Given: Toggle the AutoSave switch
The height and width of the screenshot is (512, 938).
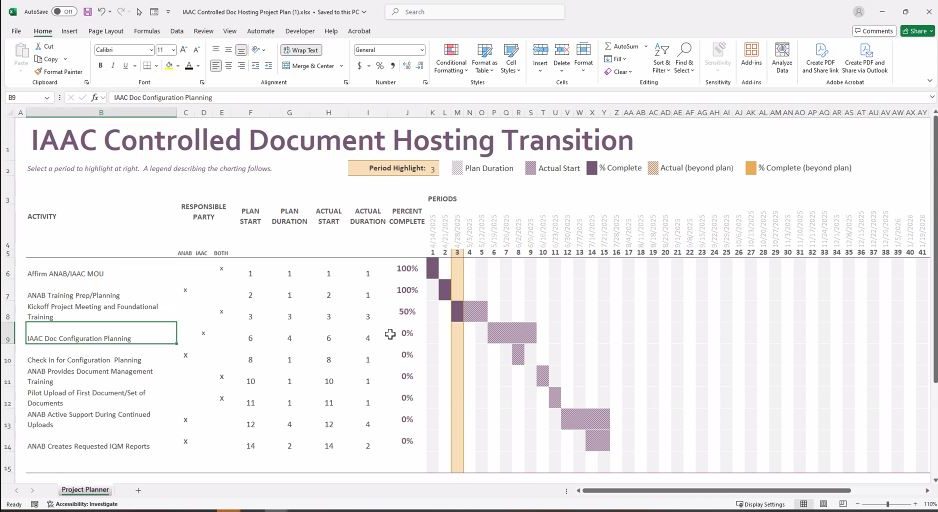Looking at the screenshot, I should 64,12.
